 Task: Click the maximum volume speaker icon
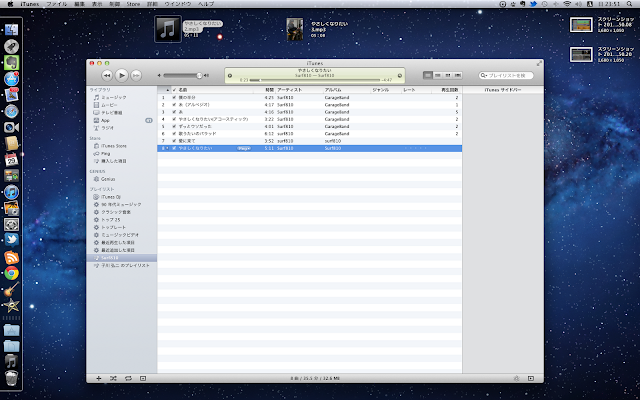206,76
